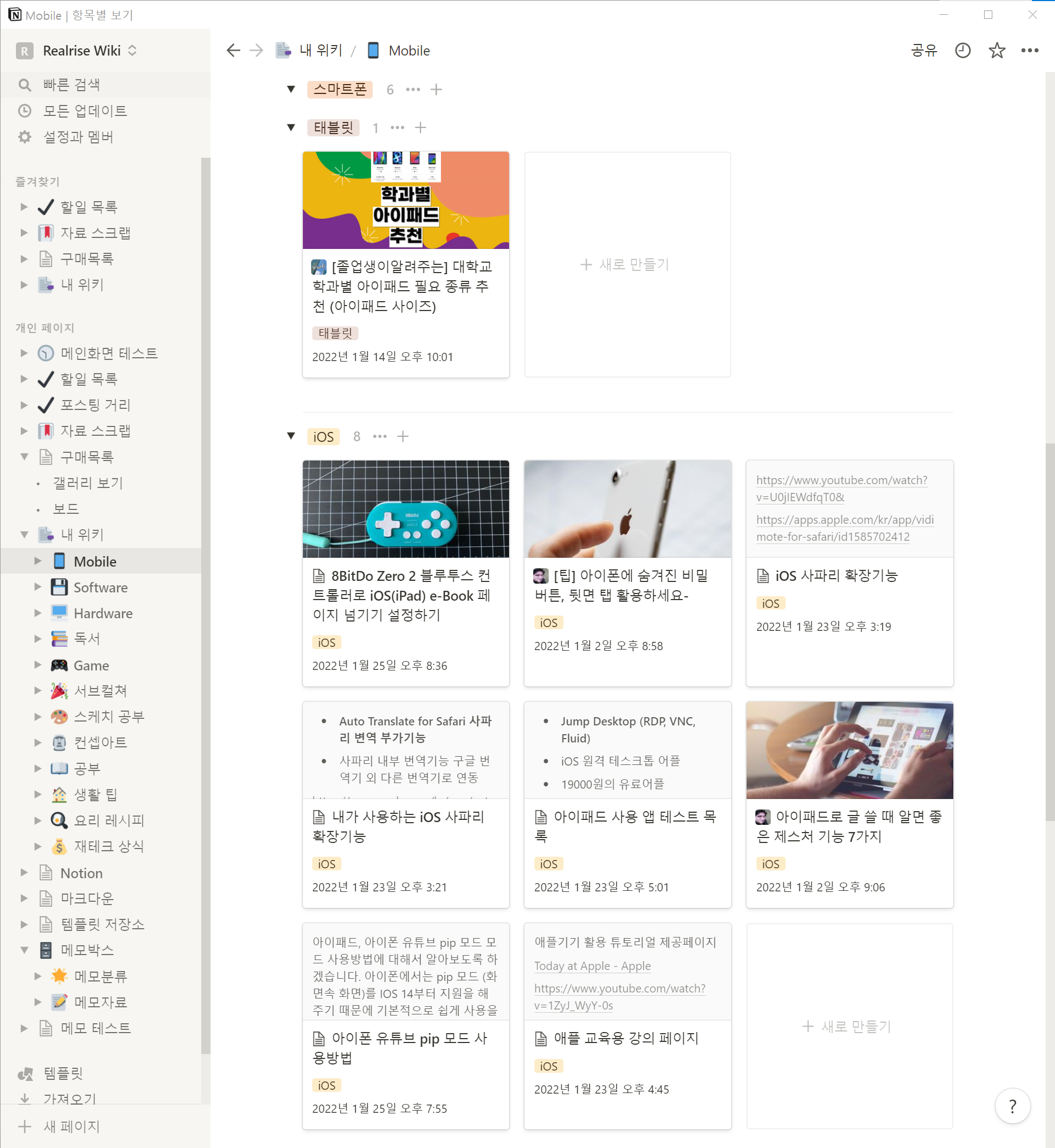1055x1148 pixels.
Task: Open 갤러리 보기 view in sidebar
Action: pos(101,483)
